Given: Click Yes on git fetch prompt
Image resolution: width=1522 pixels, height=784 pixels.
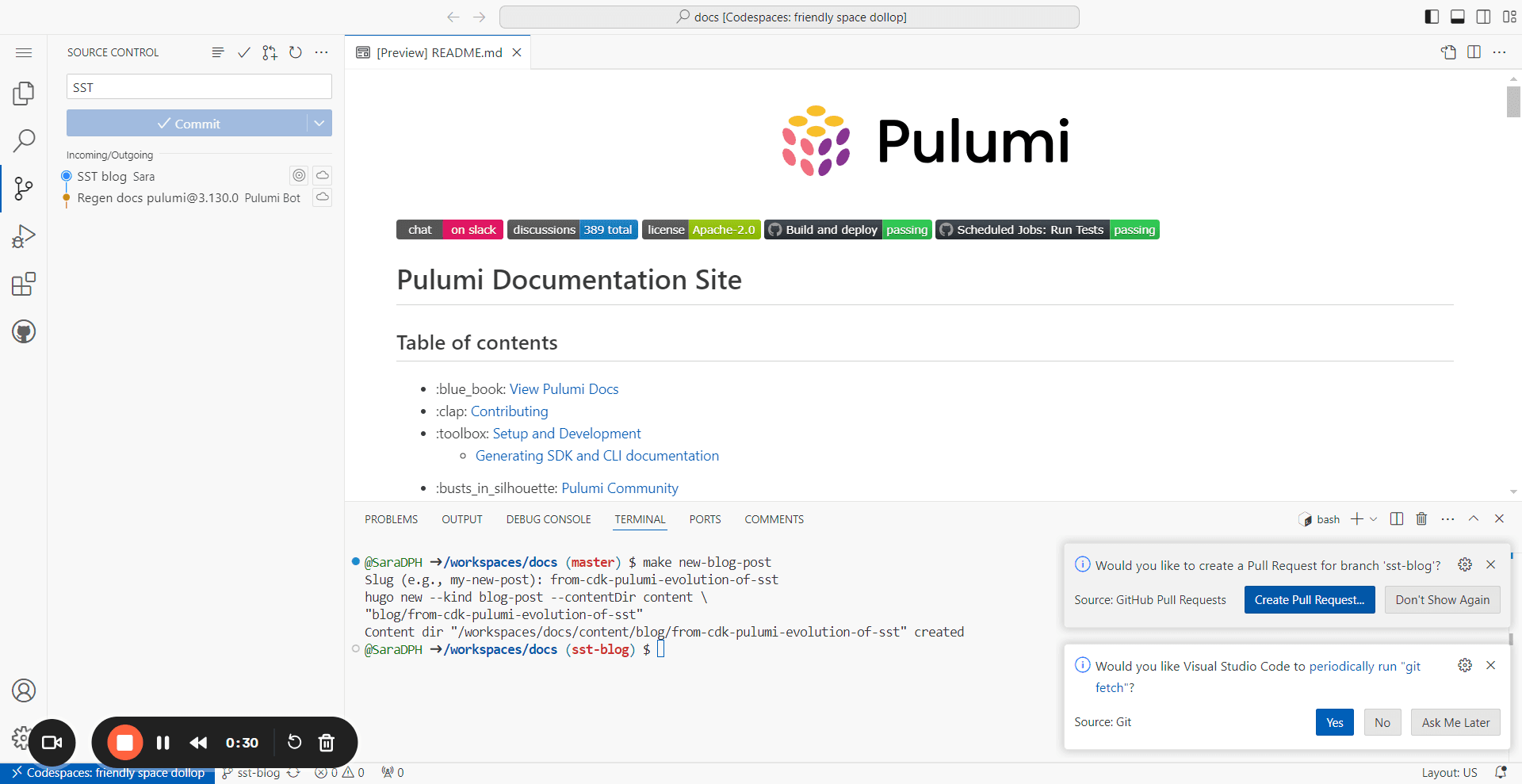Looking at the screenshot, I should 1335,722.
